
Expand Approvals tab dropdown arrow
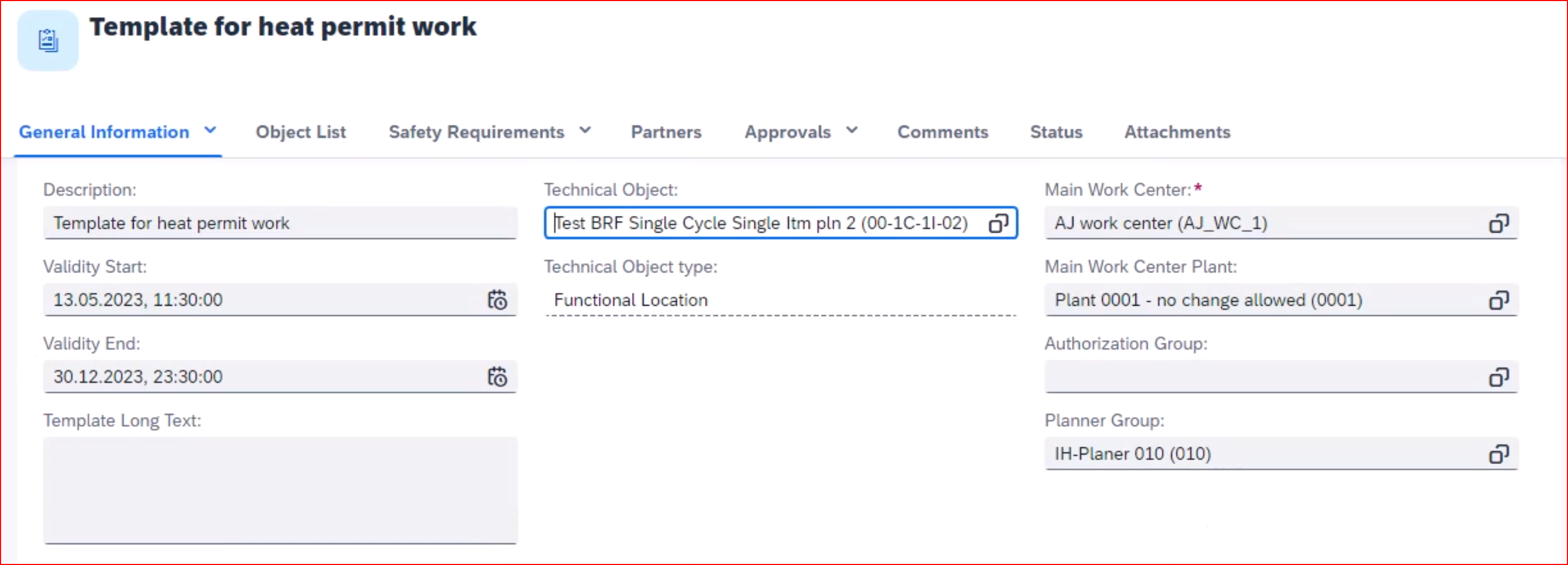pos(852,131)
